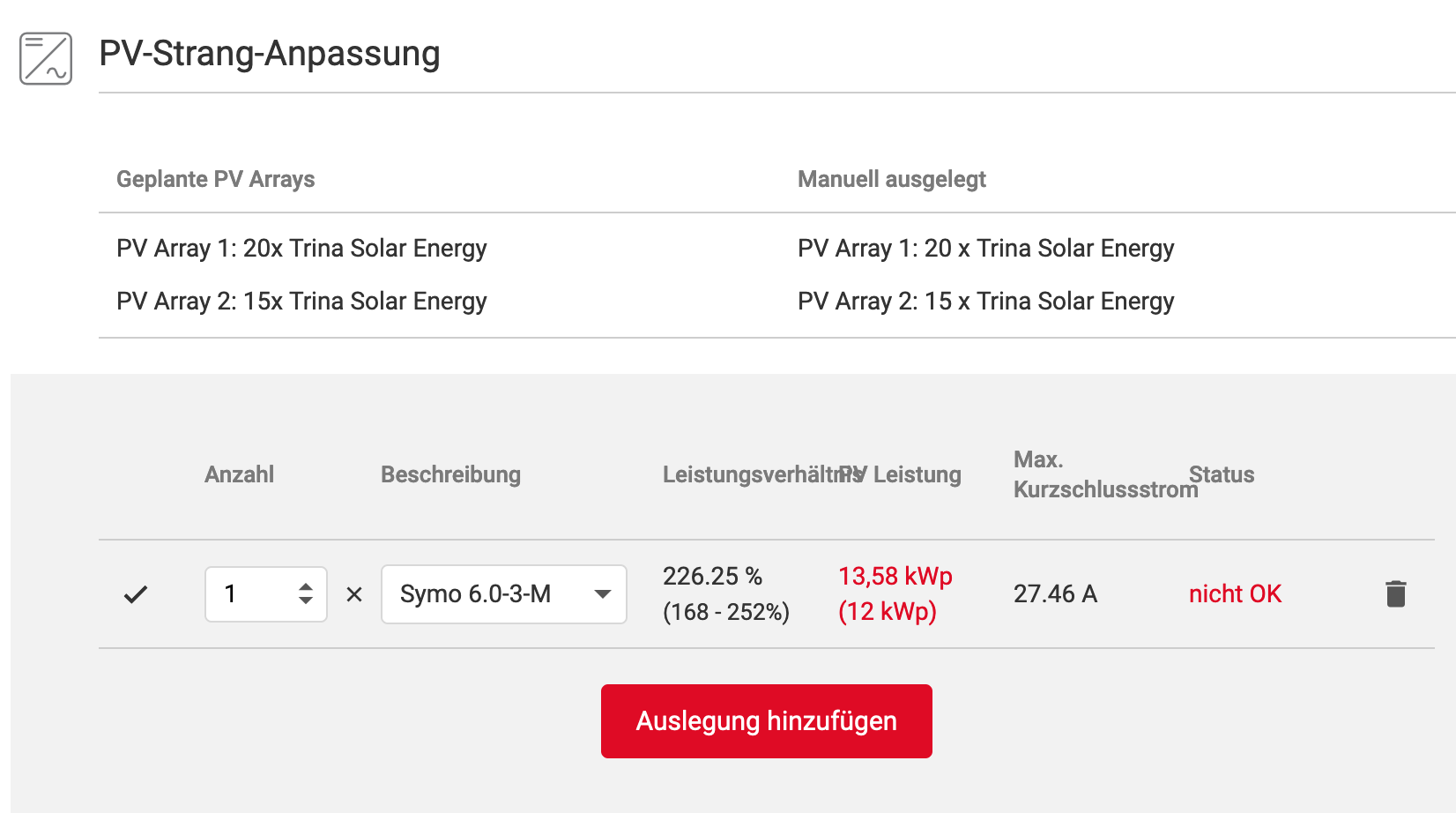Screen dimensions: 1456x813
Task: Click the Auslegung hinzufügen button
Action: point(766,720)
